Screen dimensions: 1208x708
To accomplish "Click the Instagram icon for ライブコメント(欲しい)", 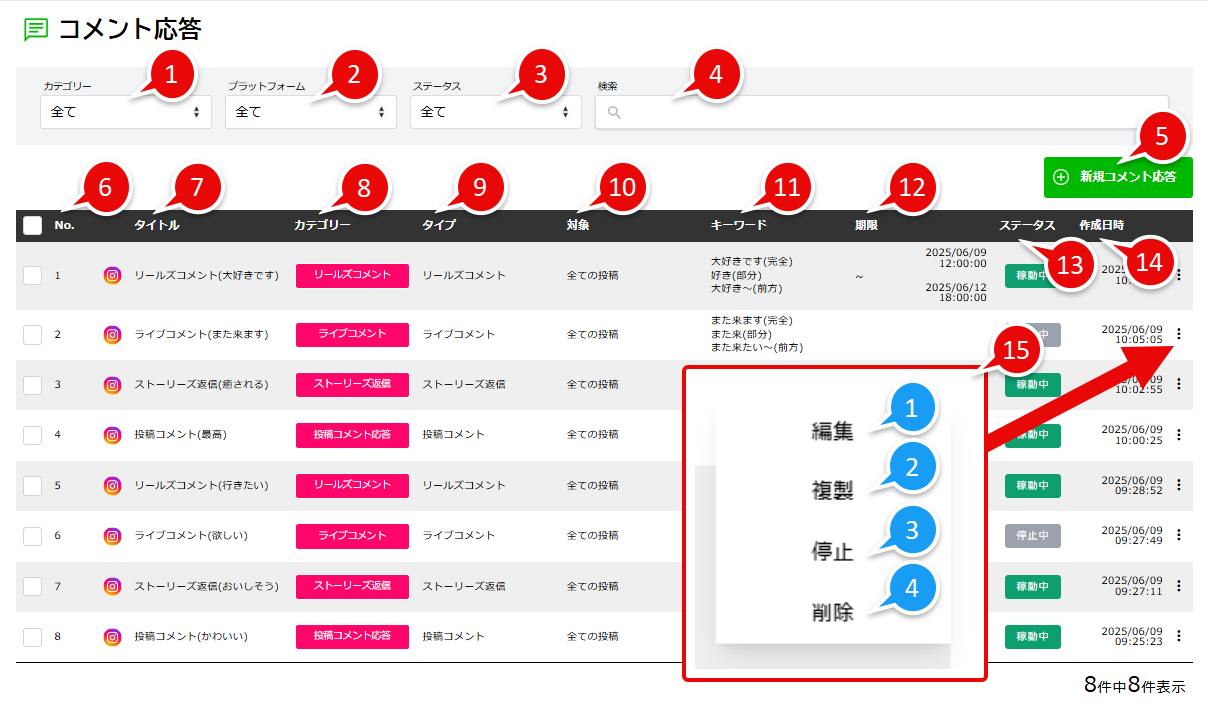I will click(x=113, y=536).
